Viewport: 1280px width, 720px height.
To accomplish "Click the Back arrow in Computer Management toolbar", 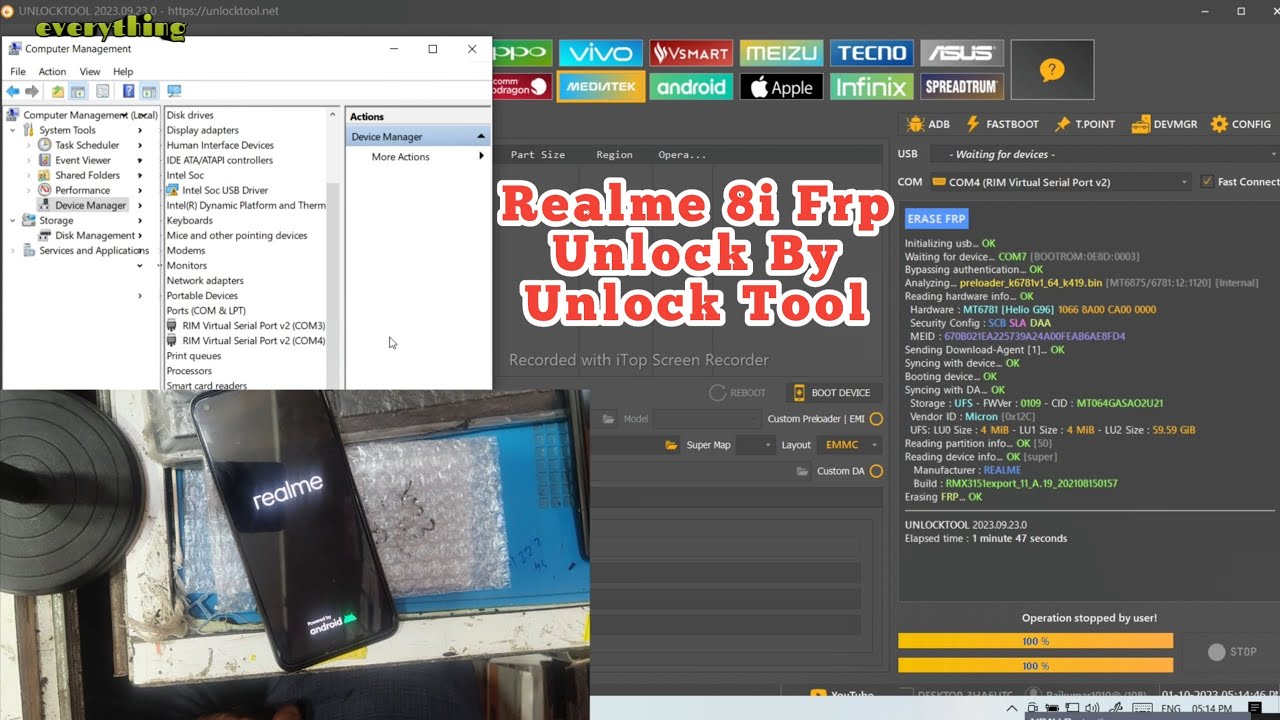I will click(13, 91).
